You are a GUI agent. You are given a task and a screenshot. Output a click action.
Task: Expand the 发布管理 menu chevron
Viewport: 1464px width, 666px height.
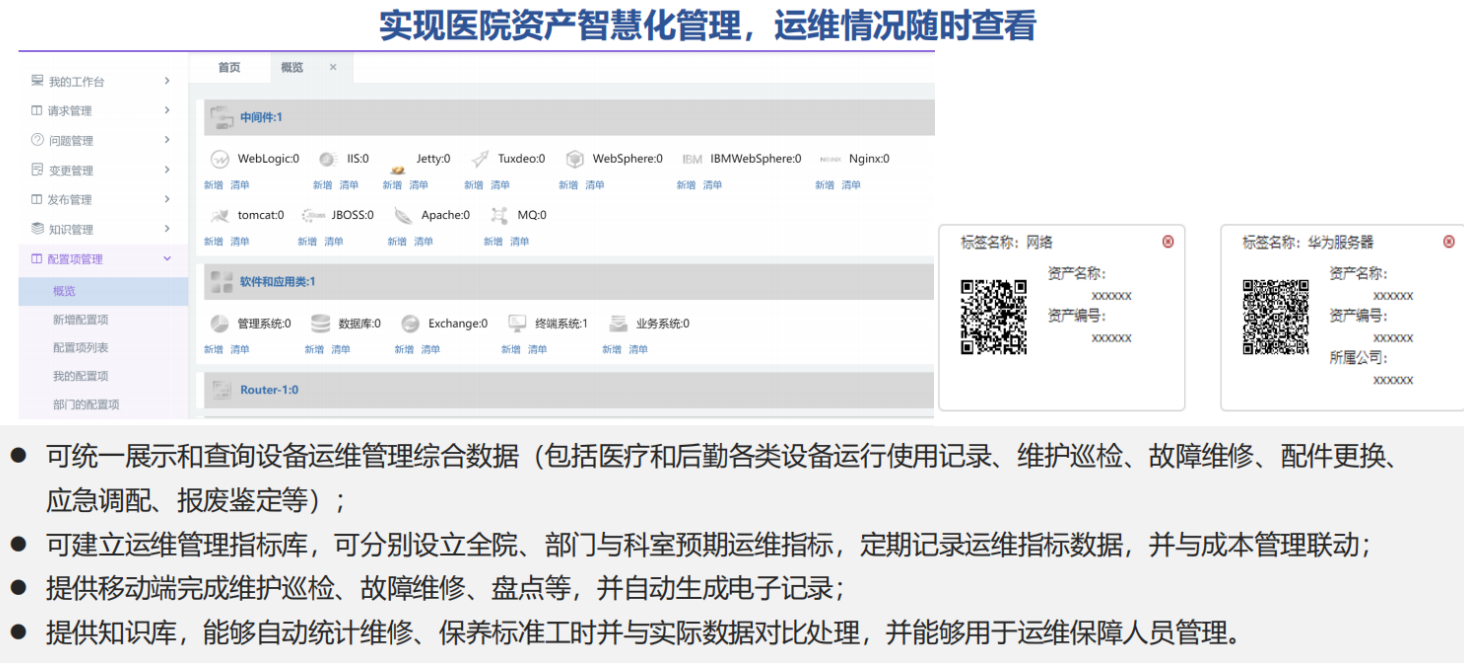pyautogui.click(x=167, y=199)
